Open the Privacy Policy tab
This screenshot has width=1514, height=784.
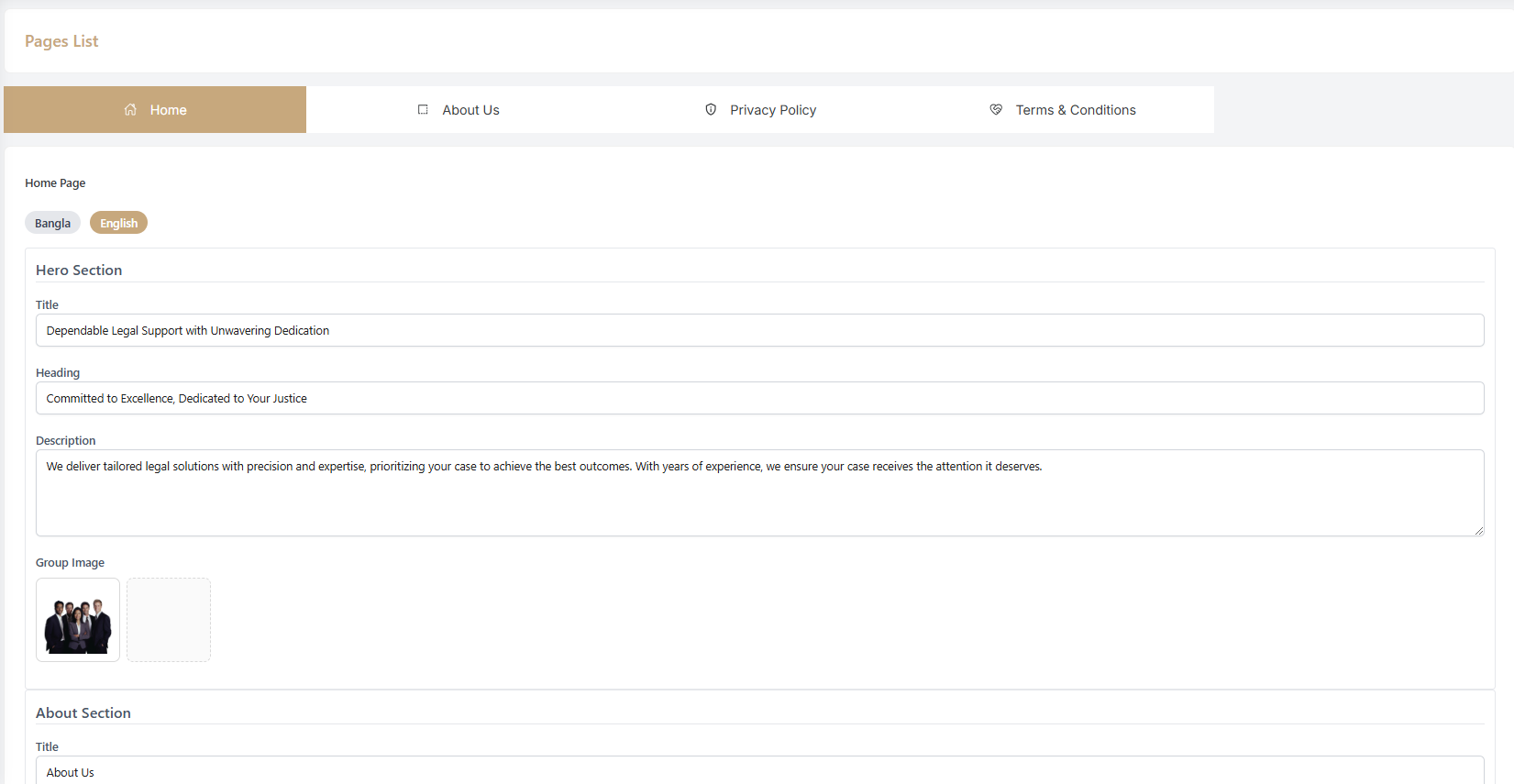click(760, 110)
